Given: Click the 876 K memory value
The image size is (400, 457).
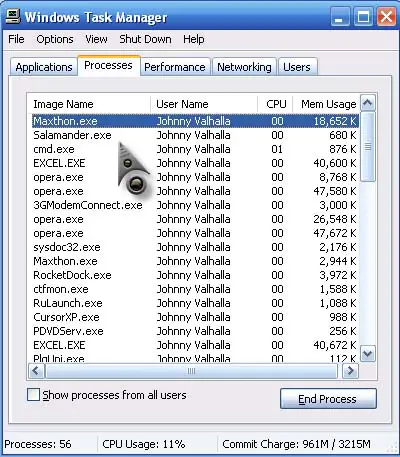Looking at the screenshot, I should click(x=343, y=149).
